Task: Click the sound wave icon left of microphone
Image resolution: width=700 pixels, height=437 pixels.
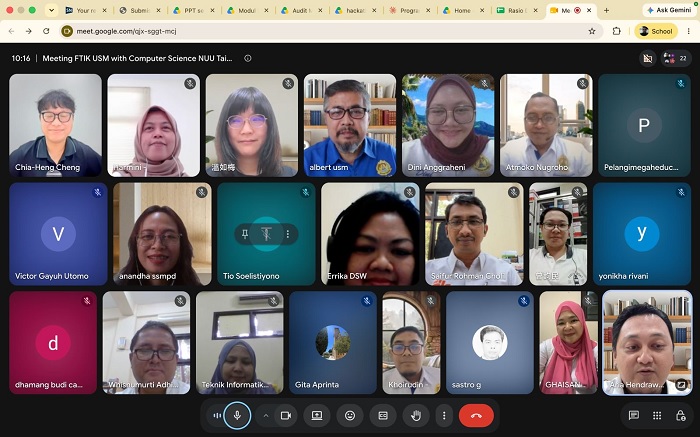Action: [x=217, y=416]
